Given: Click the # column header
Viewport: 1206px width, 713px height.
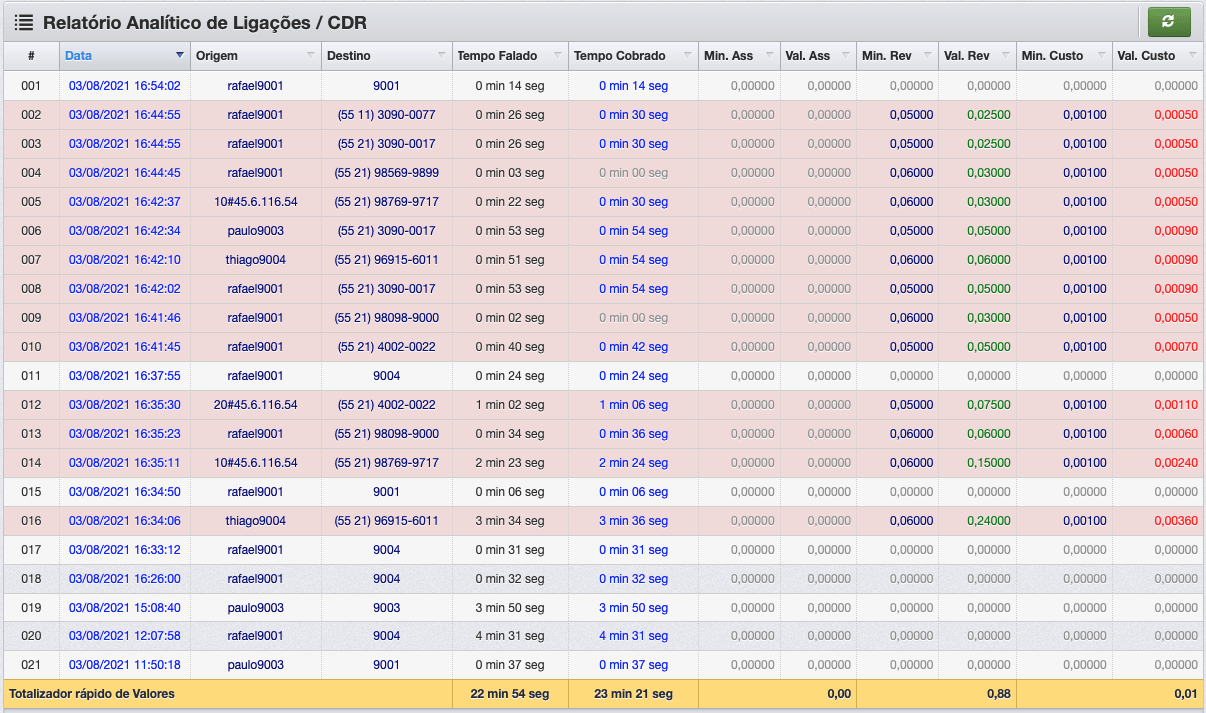Looking at the screenshot, I should (x=31, y=56).
